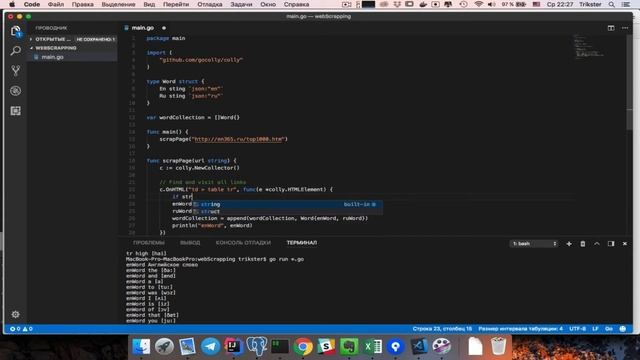The height and width of the screenshot is (360, 640).
Task: Open Microsoft Excel in the Dock
Action: pyautogui.click(x=372, y=347)
